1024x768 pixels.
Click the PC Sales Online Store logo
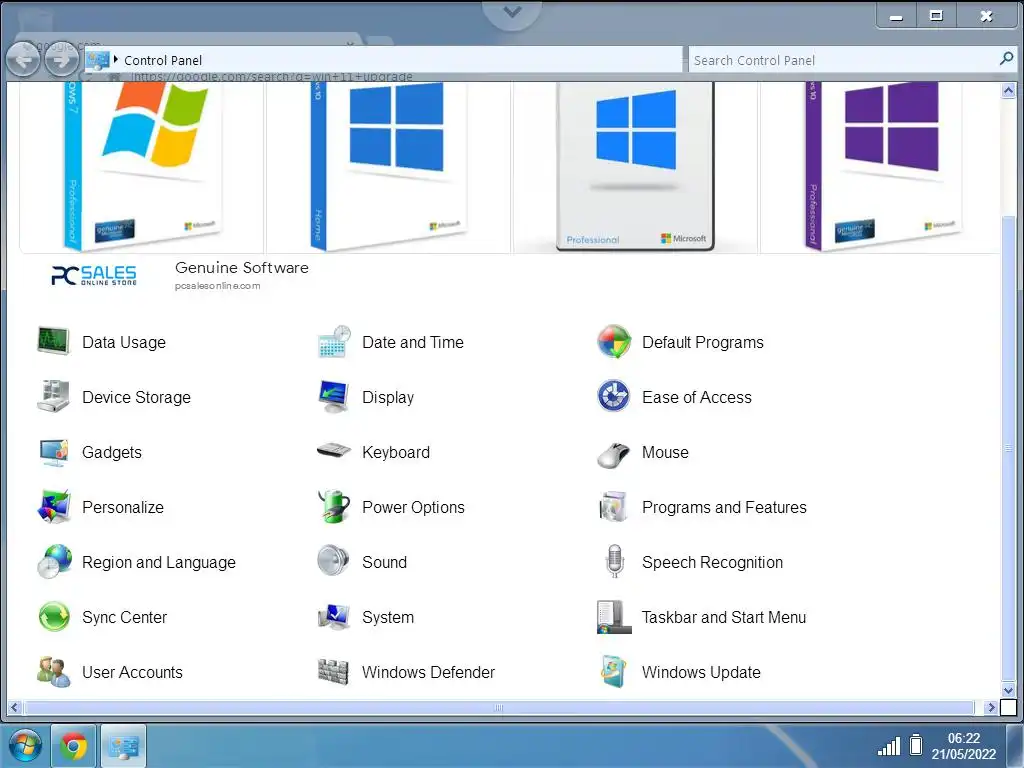click(94, 276)
